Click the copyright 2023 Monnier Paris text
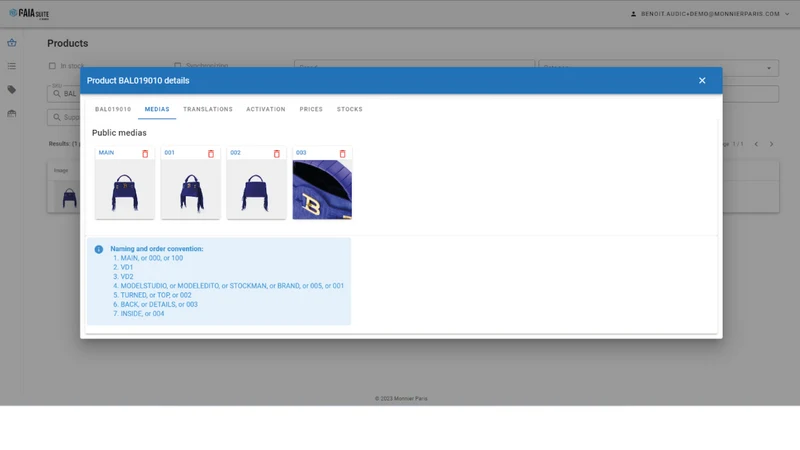 point(401,398)
